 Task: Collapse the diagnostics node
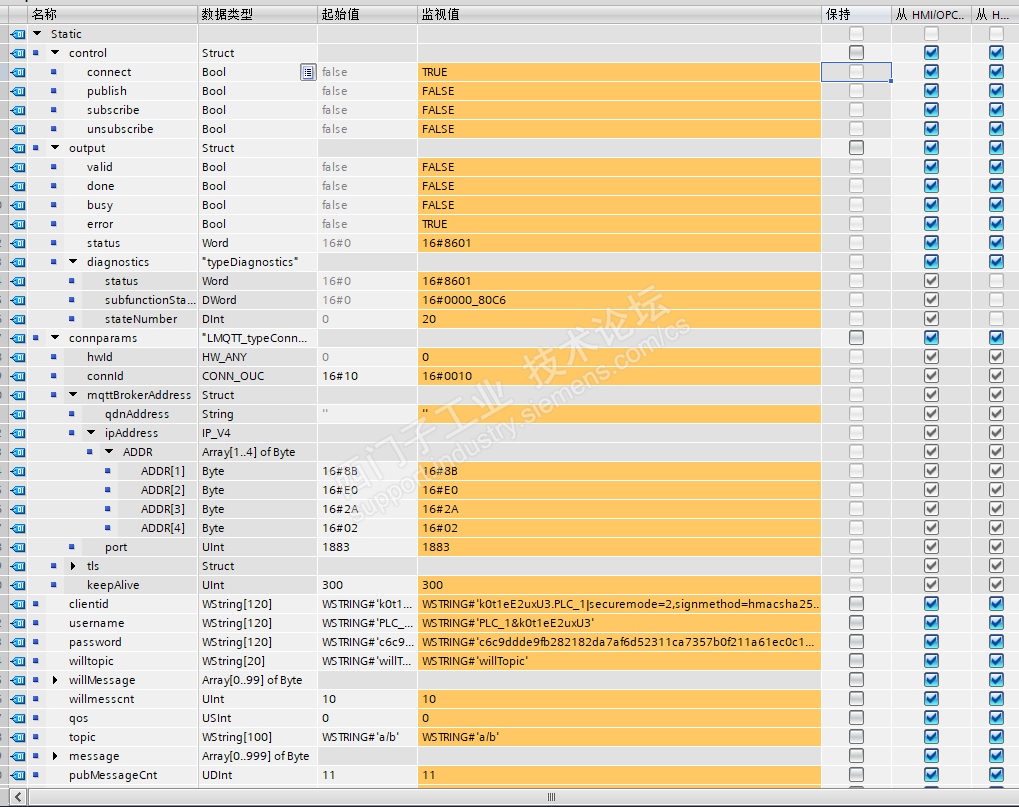click(x=73, y=262)
